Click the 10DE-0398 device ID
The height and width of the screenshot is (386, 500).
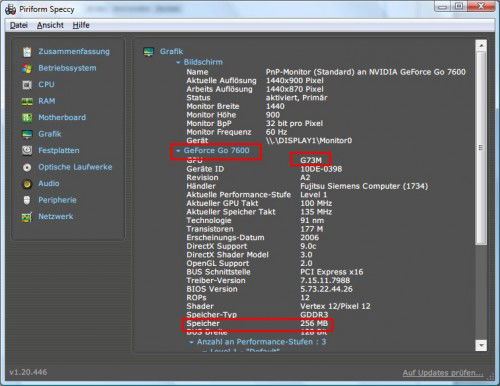tap(321, 169)
